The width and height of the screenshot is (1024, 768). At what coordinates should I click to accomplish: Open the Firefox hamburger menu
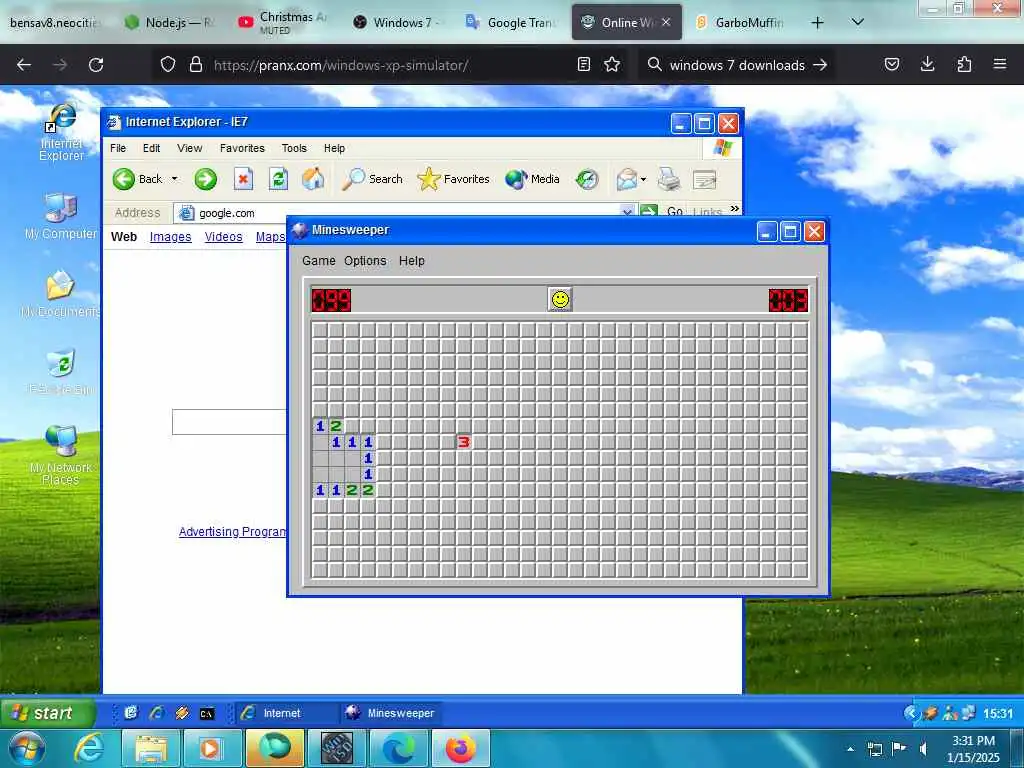click(x=1000, y=64)
